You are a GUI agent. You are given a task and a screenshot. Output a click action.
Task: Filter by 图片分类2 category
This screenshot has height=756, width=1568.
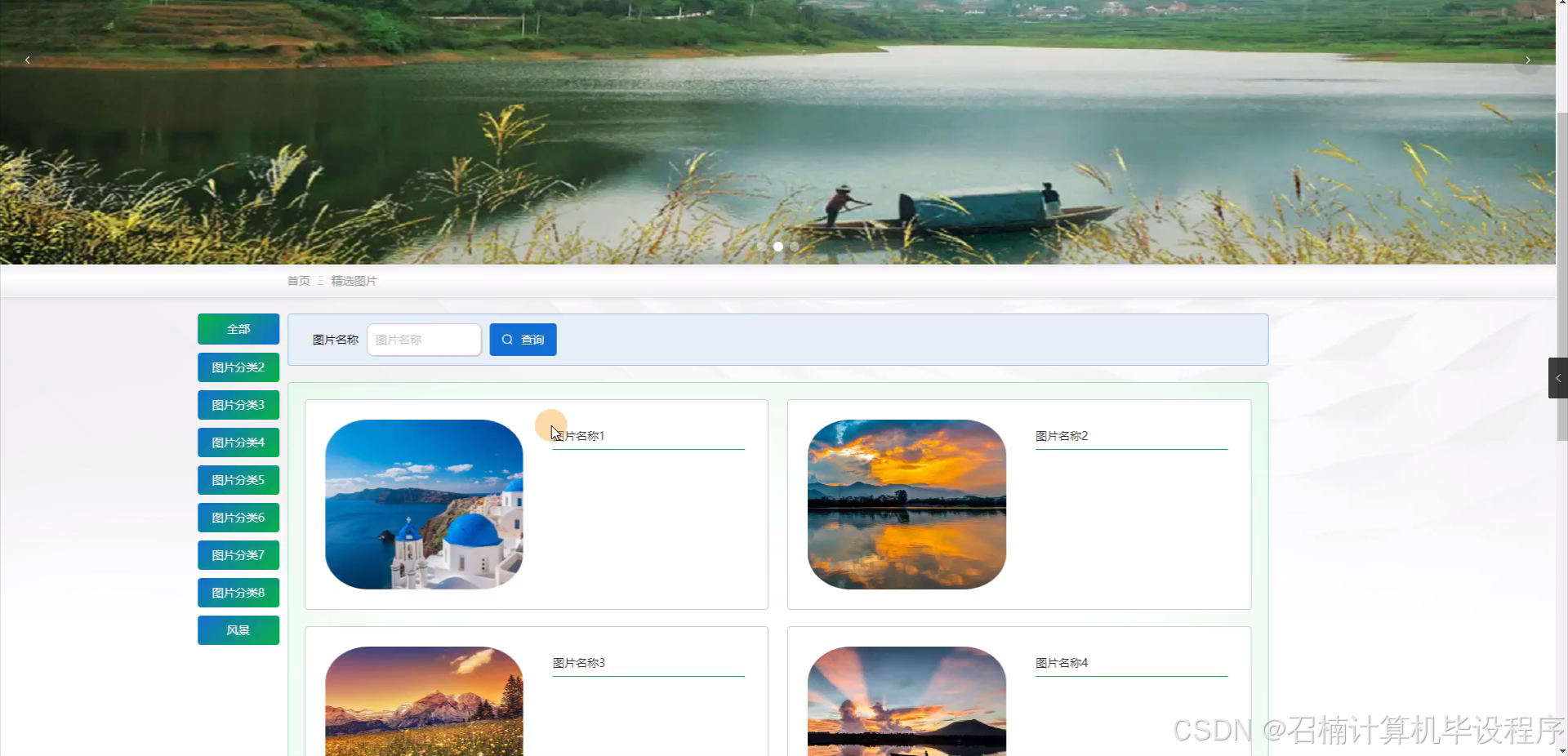click(x=238, y=367)
